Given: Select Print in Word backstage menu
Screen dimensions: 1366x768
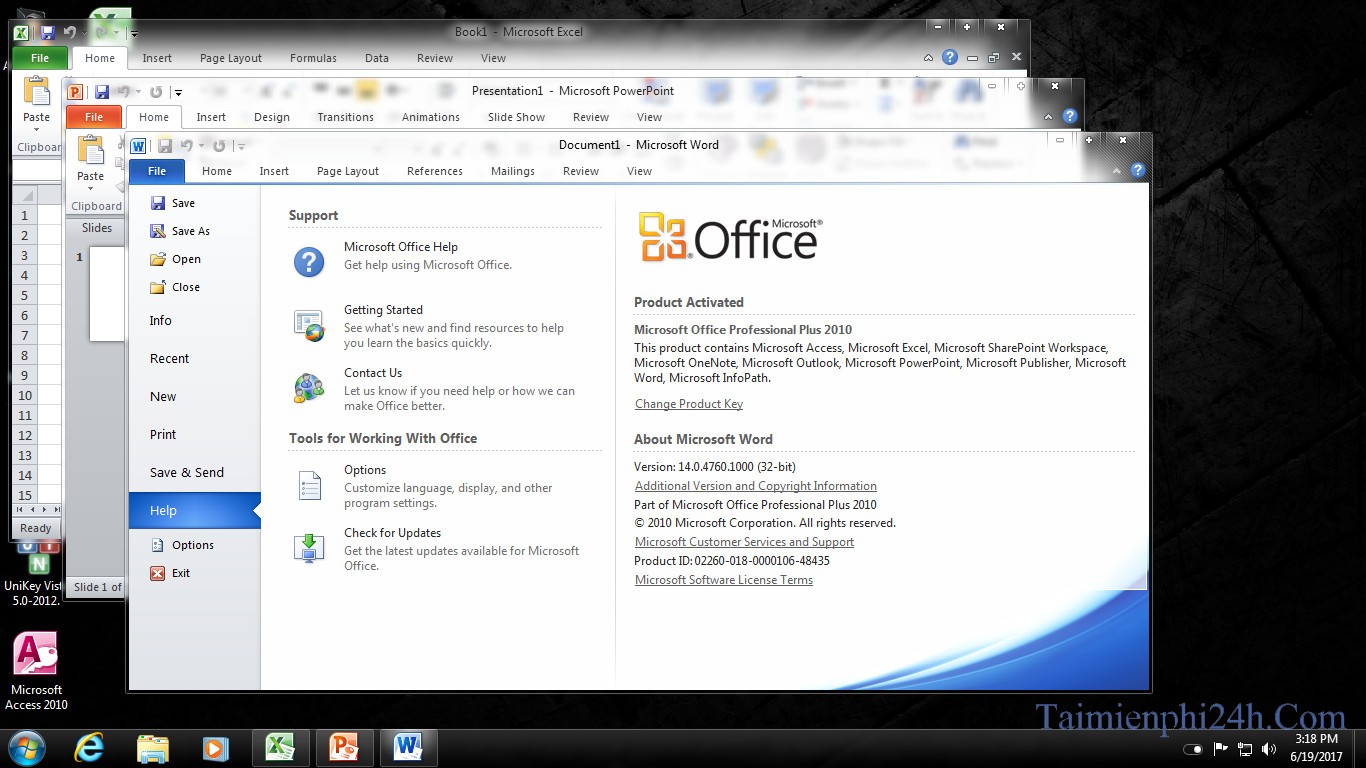Looking at the screenshot, I should (x=163, y=435).
